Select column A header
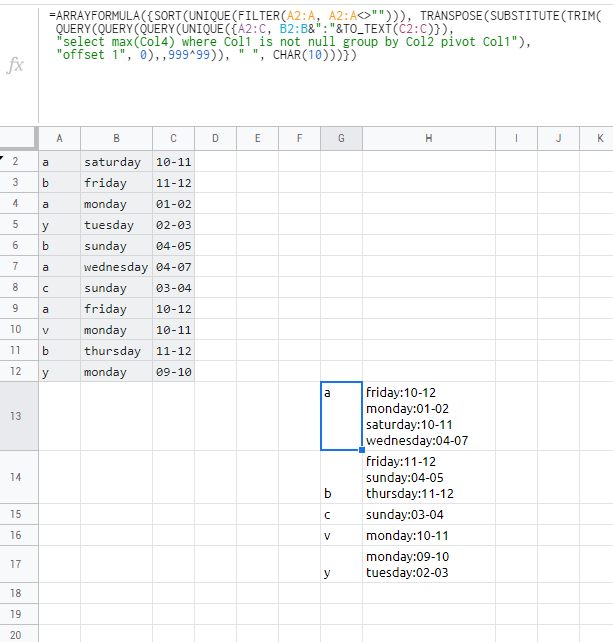 (60, 138)
